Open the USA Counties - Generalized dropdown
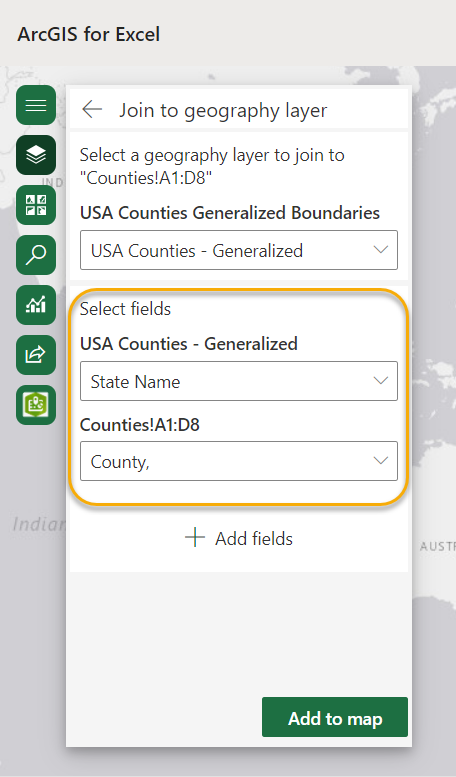 tap(239, 250)
